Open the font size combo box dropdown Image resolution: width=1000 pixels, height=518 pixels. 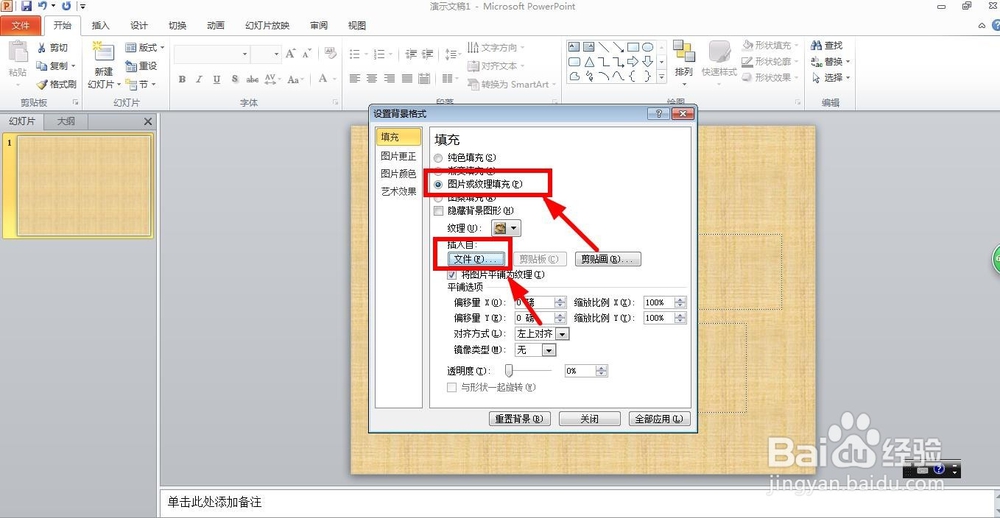click(277, 54)
